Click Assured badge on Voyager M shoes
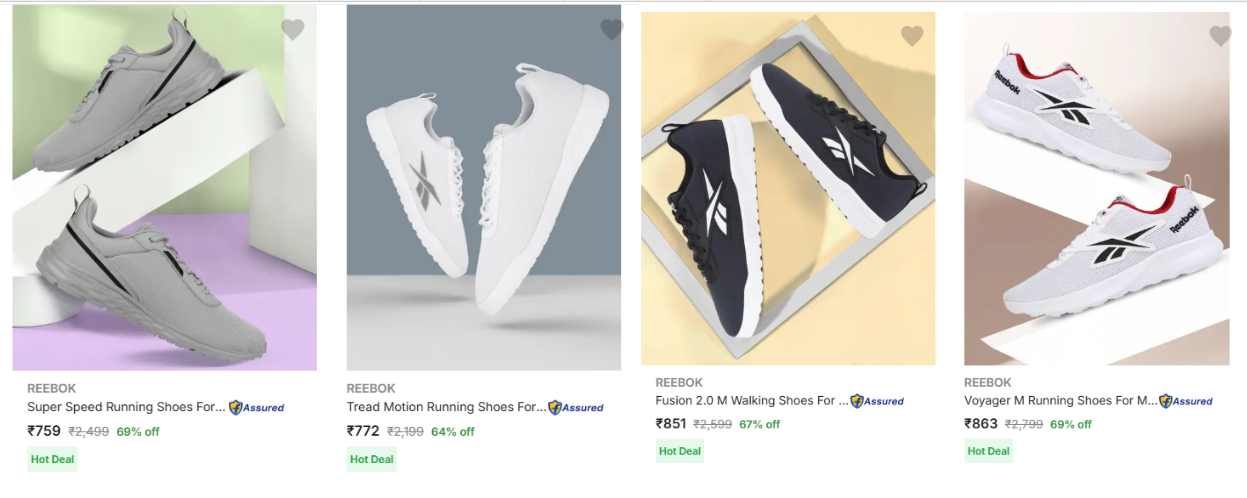The width and height of the screenshot is (1247, 498). pyautogui.click(x=1186, y=401)
